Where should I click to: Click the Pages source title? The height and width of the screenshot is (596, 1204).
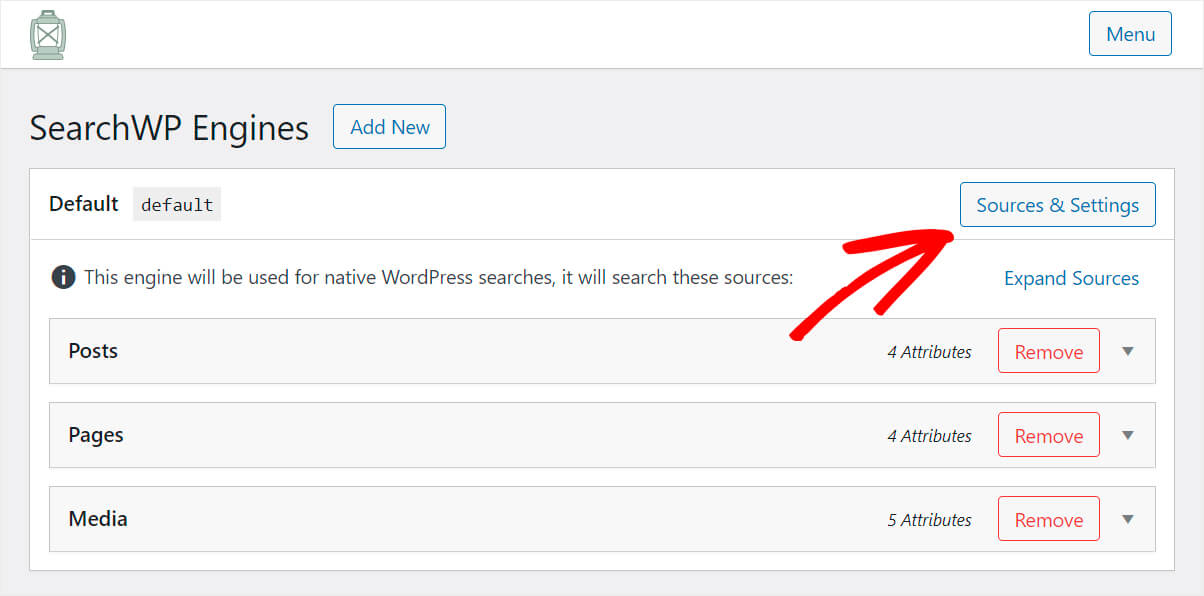coord(96,435)
